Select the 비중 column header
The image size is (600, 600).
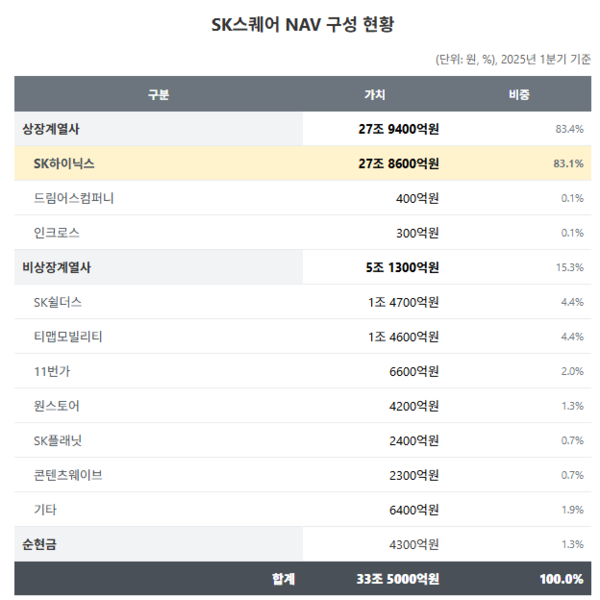click(x=519, y=94)
